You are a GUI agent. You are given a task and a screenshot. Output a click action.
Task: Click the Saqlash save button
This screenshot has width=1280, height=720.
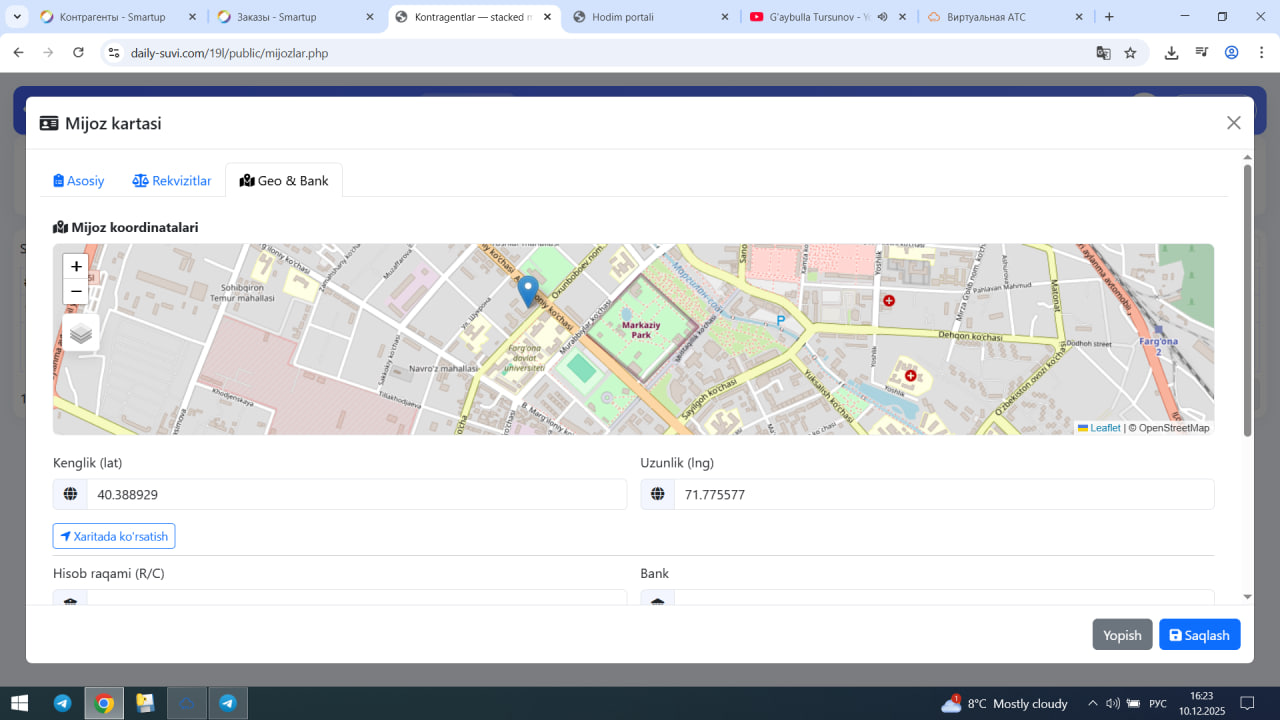tap(1199, 635)
